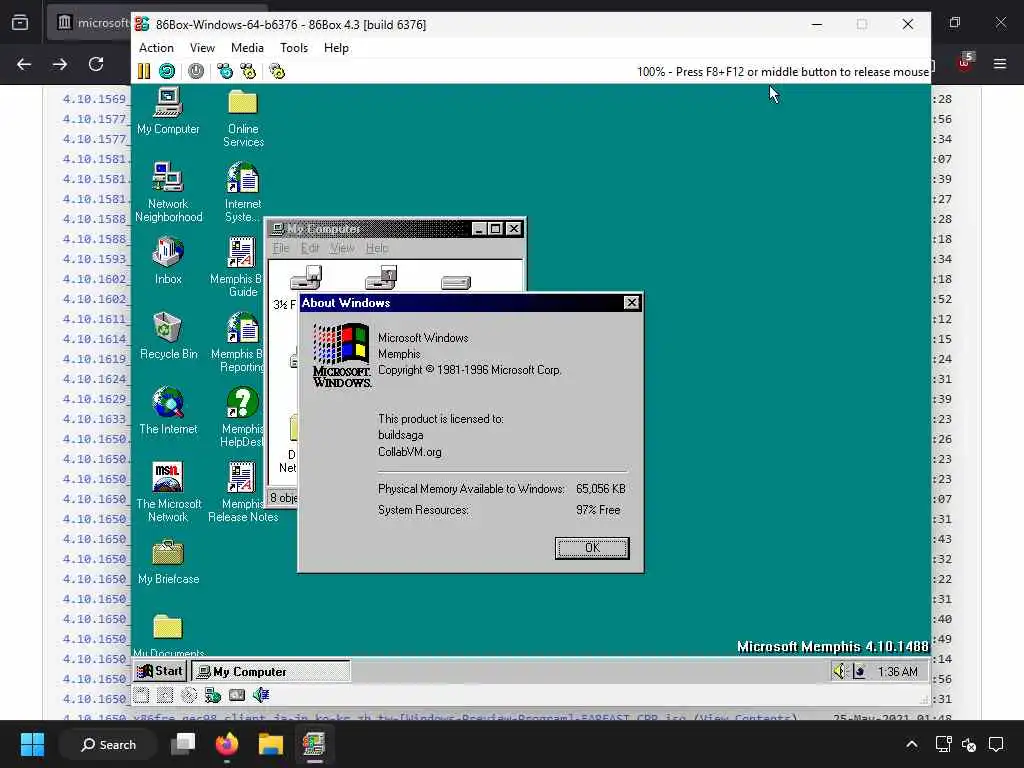Click the Memphis clock showing 1:36 AM
Viewport: 1024px width, 768px height.
tap(897, 671)
